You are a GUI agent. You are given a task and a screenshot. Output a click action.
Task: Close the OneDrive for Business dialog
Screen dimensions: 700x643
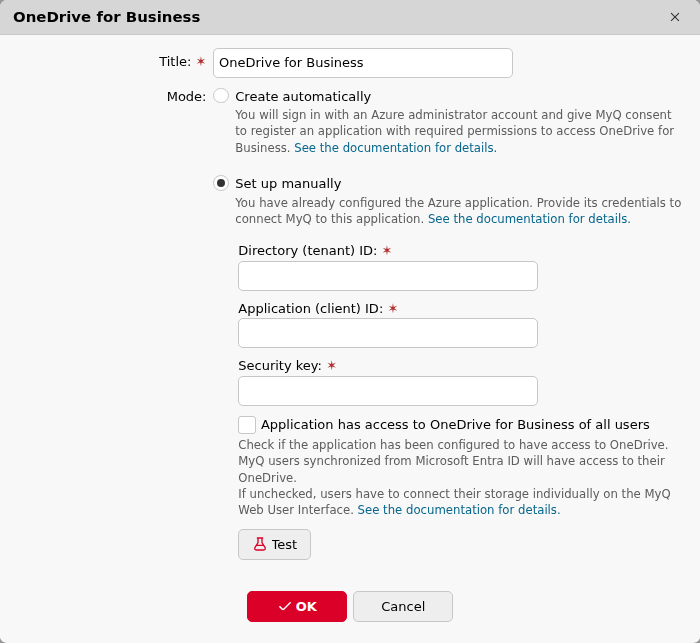pyautogui.click(x=675, y=17)
